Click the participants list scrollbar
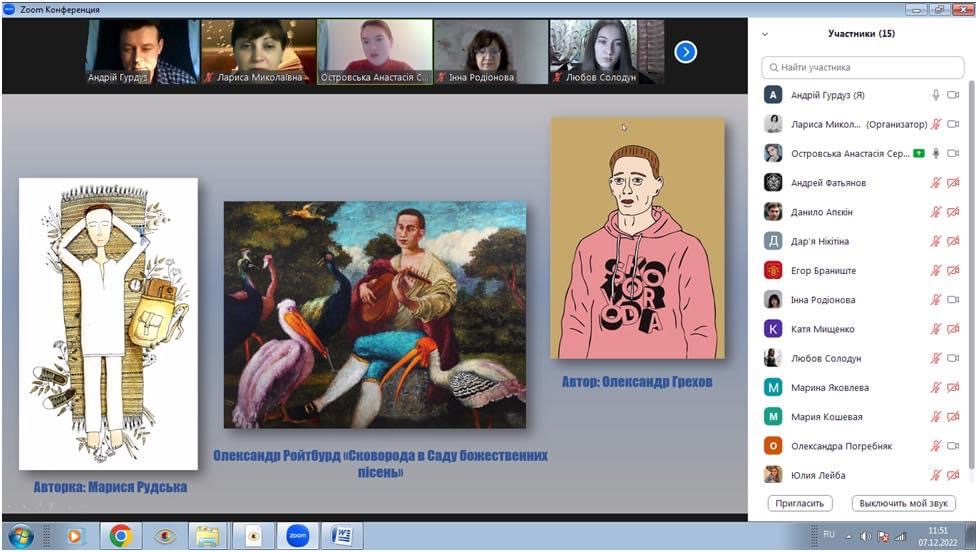The height and width of the screenshot is (552, 978). (x=971, y=274)
